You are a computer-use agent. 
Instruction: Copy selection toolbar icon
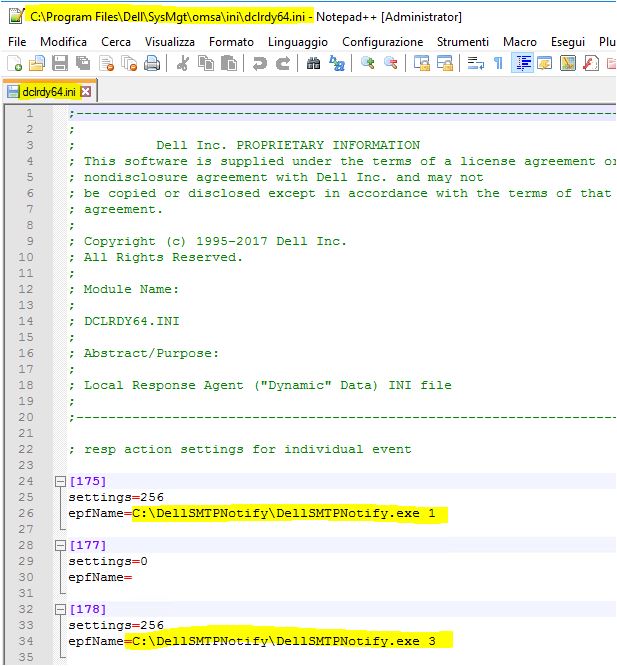[206, 64]
